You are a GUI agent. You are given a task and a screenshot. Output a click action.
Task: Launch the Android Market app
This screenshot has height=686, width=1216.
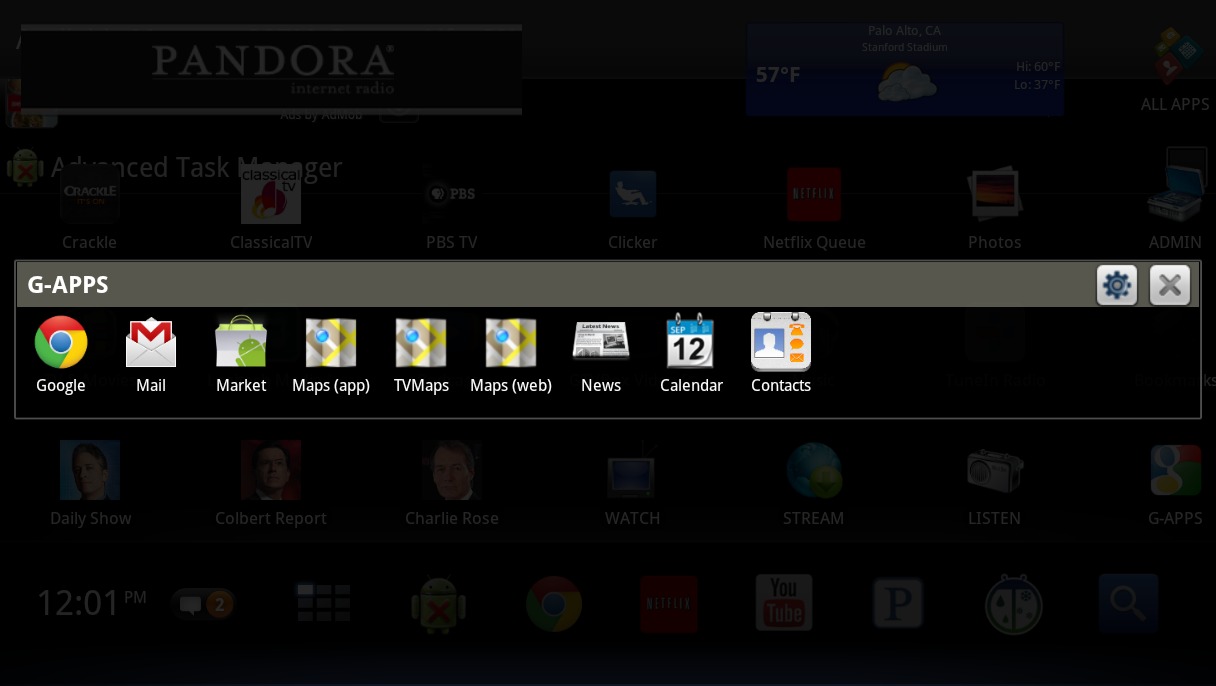coord(241,354)
